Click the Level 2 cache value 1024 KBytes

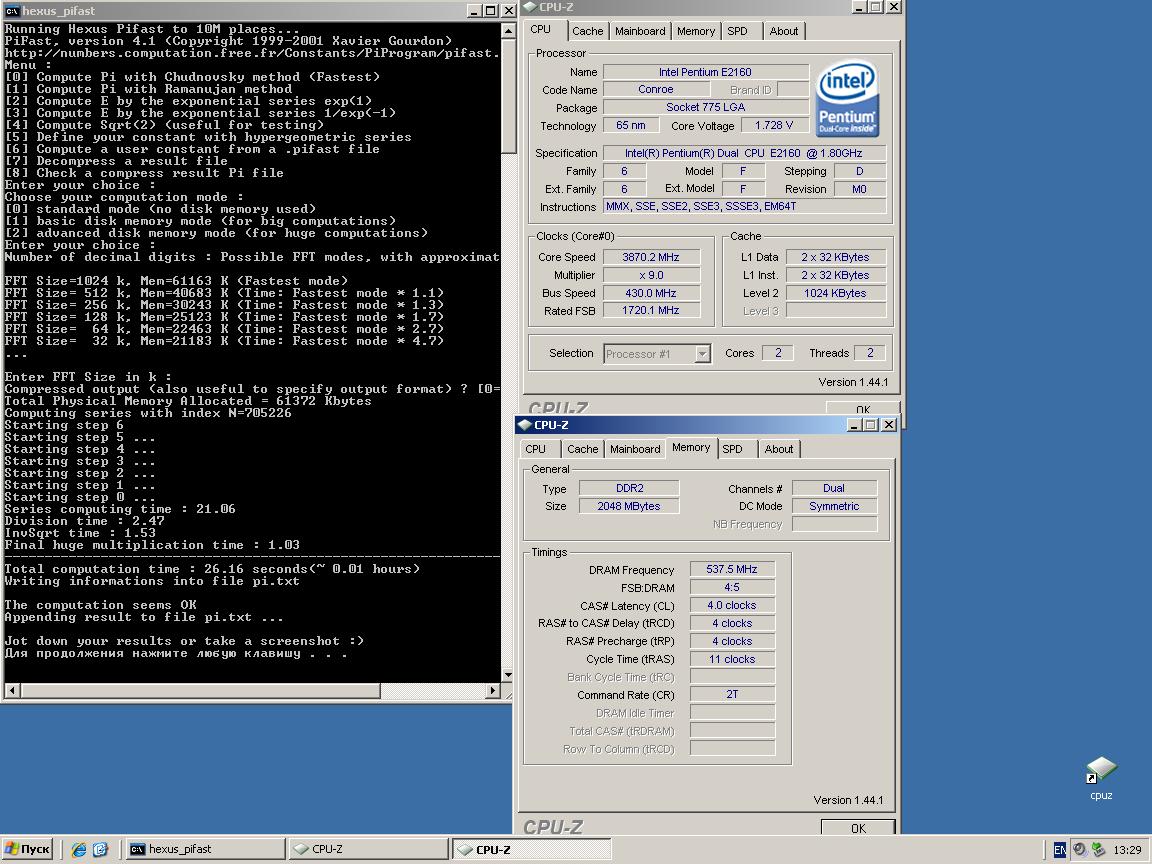pyautogui.click(x=835, y=293)
